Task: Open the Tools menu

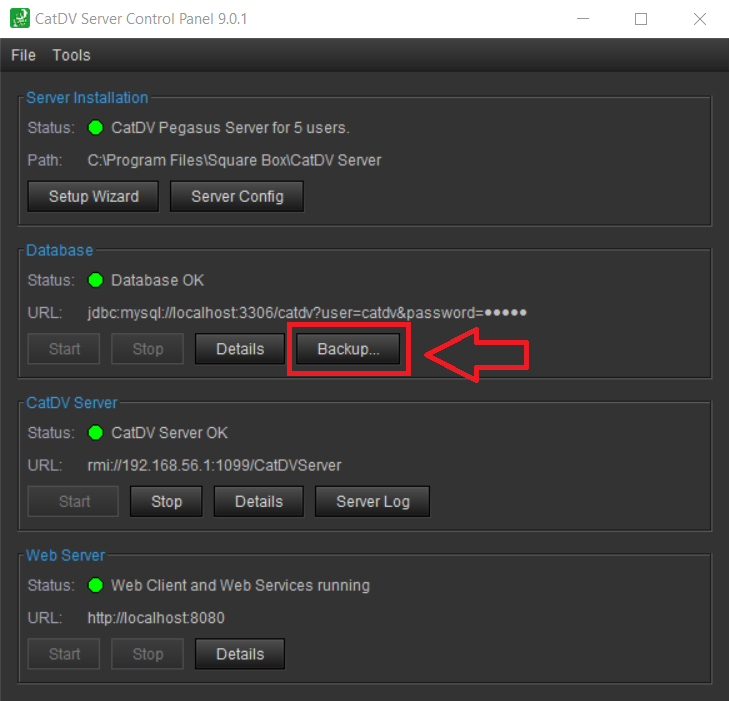Action: point(71,55)
